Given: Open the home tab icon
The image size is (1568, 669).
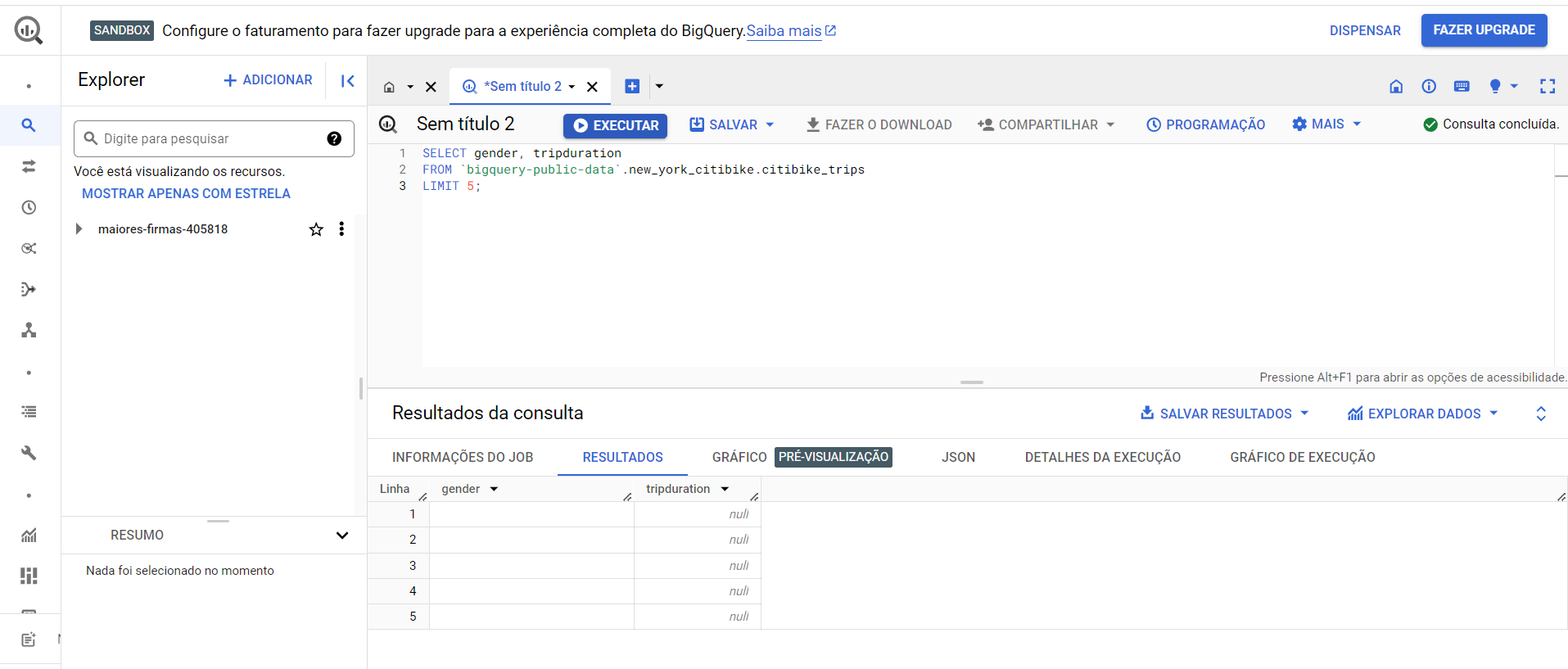Looking at the screenshot, I should (x=390, y=87).
